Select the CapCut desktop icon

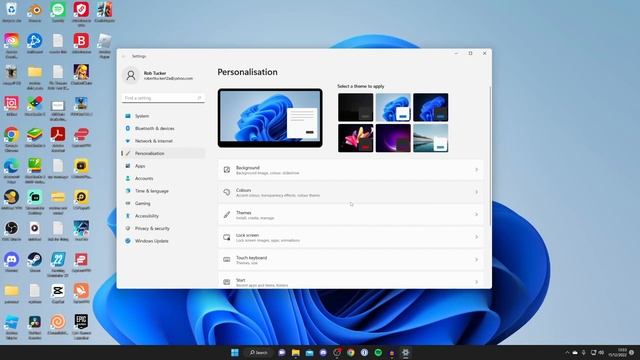tap(58, 293)
